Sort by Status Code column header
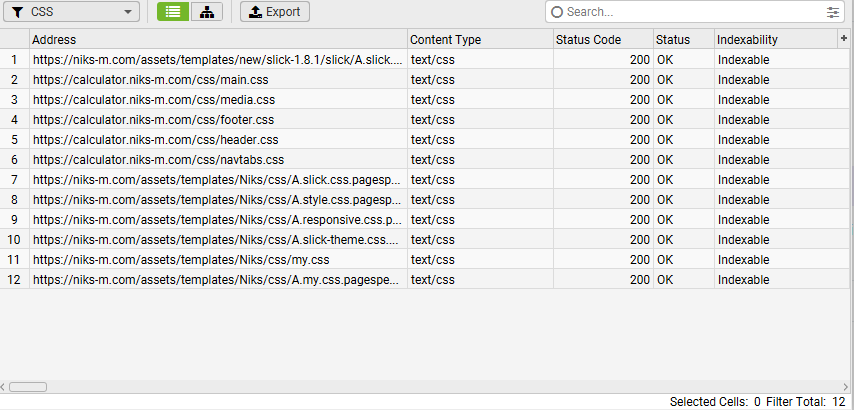 (x=602, y=39)
